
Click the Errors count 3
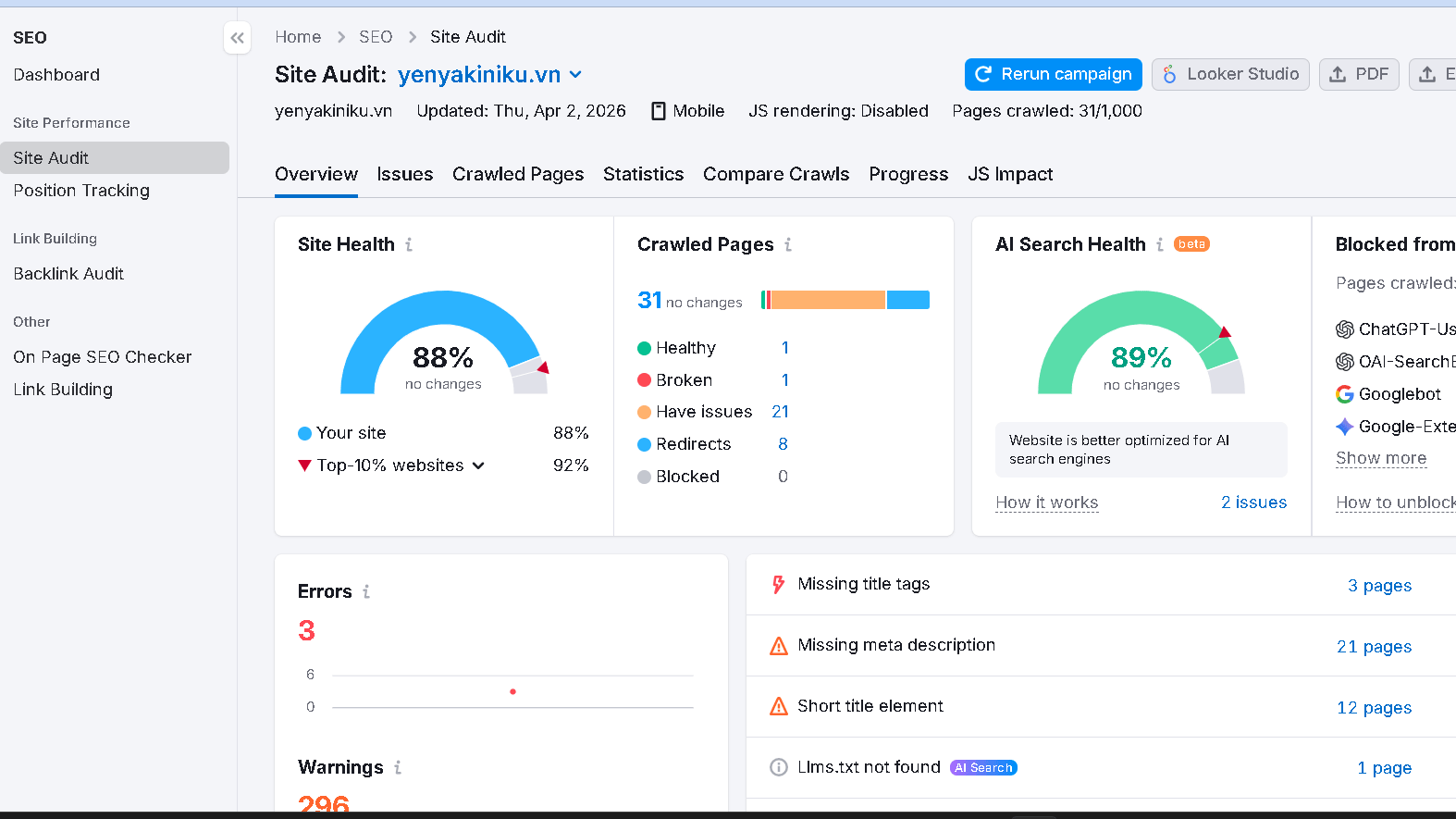click(x=306, y=631)
